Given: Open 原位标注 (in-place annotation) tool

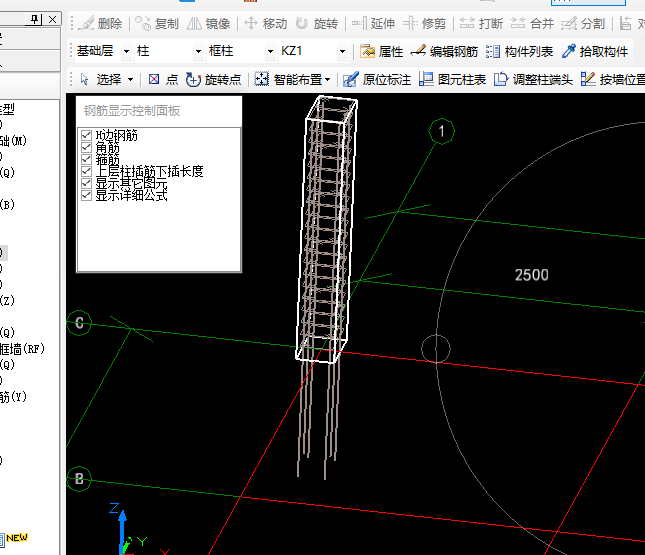Looking at the screenshot, I should [x=376, y=79].
